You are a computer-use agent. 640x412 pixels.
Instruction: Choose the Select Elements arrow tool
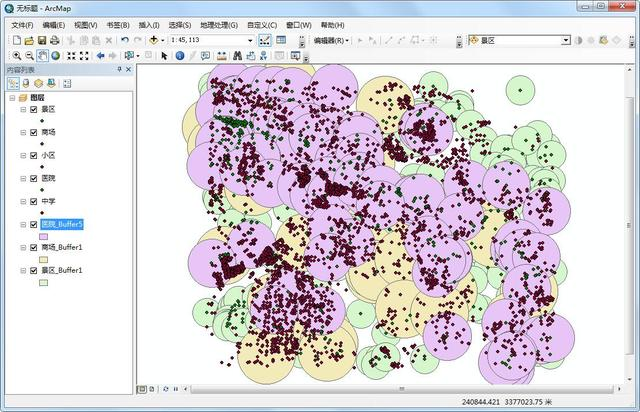pos(164,56)
